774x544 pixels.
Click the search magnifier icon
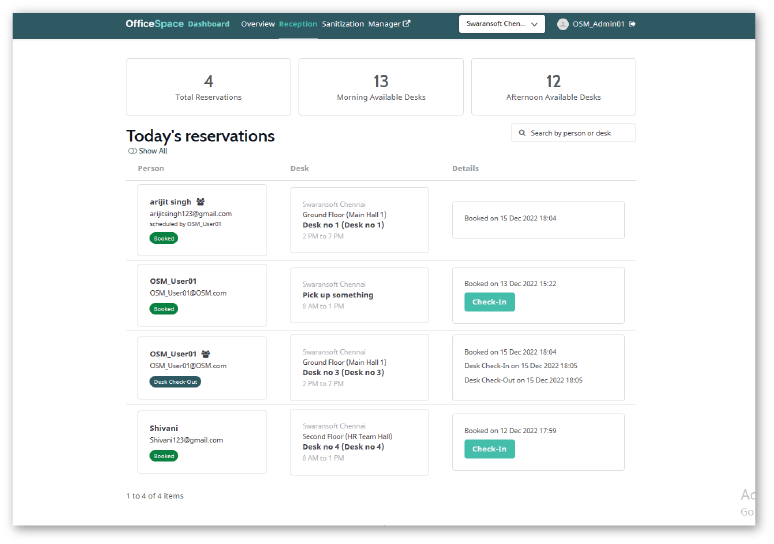tap(523, 133)
